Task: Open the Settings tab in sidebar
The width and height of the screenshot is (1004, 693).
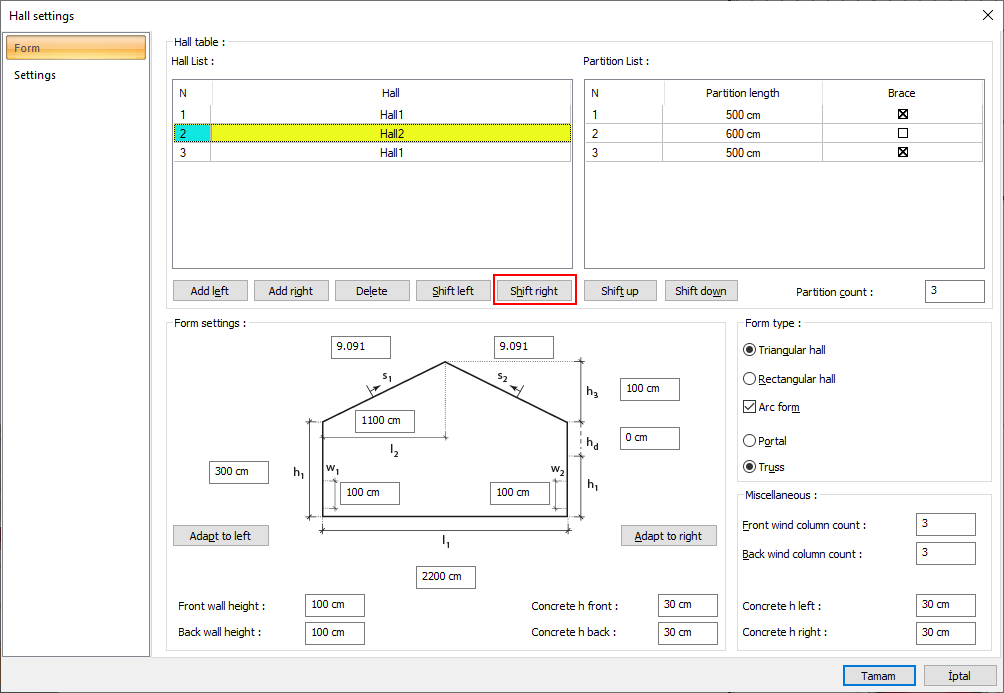Action: click(35, 75)
